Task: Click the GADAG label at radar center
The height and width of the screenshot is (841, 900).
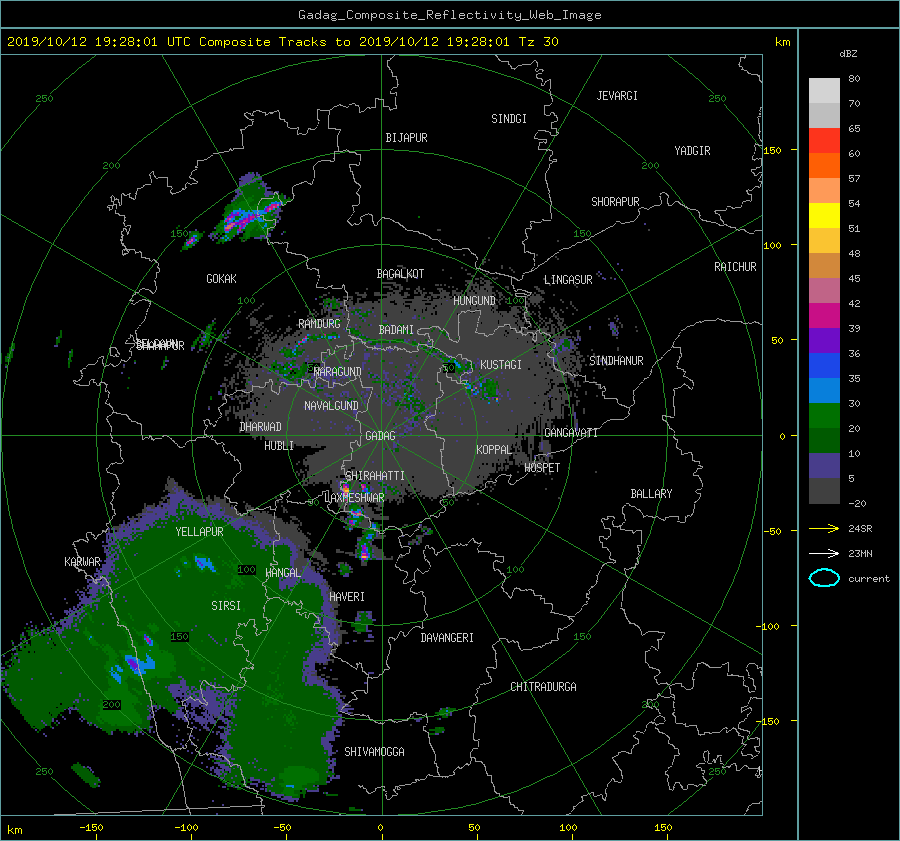Action: point(380,436)
